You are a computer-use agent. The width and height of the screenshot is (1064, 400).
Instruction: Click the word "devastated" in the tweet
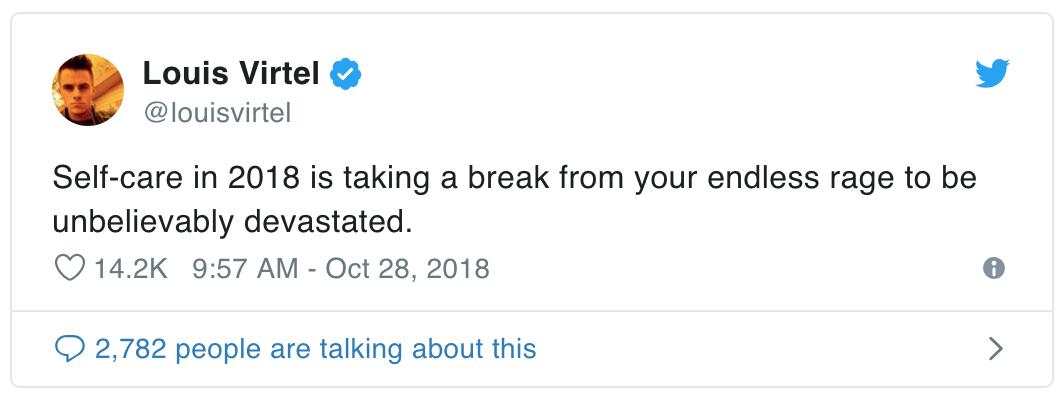click(327, 222)
